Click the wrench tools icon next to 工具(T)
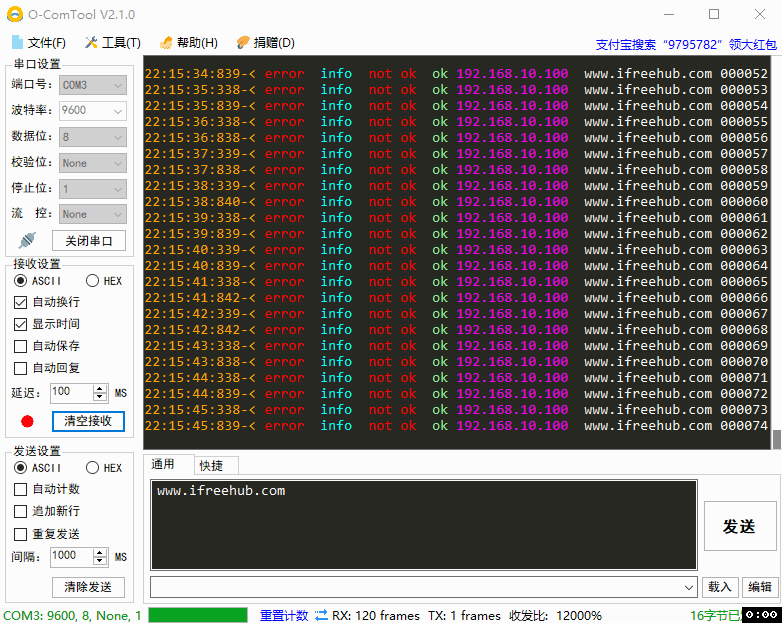Viewport: 782px width, 623px height. 91,42
